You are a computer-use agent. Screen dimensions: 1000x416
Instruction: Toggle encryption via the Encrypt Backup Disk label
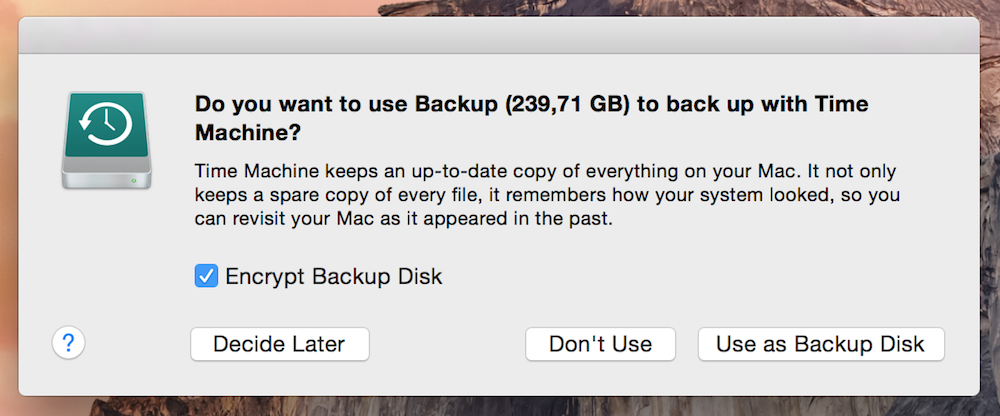point(334,276)
